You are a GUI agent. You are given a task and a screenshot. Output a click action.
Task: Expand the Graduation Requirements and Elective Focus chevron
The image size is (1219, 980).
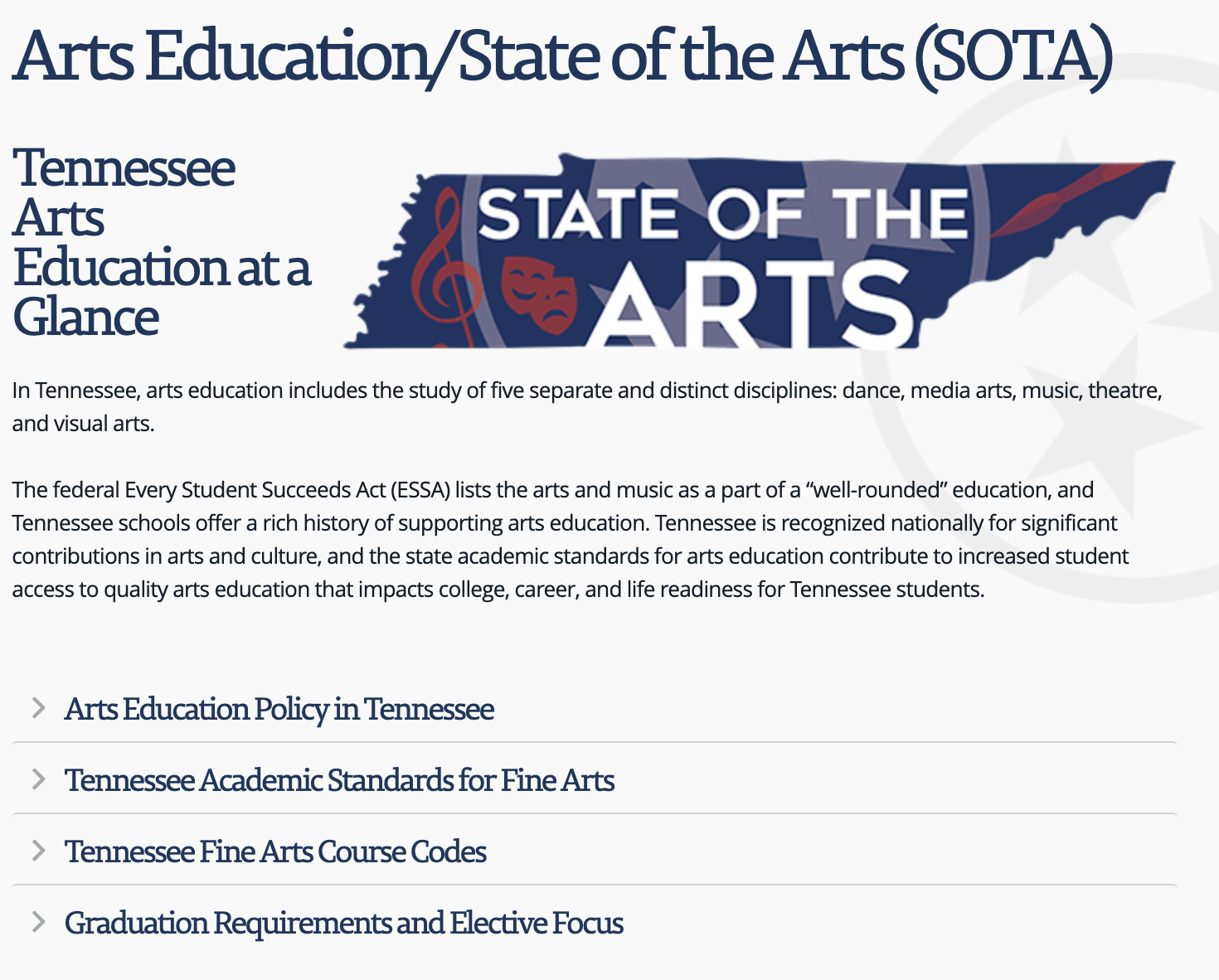(38, 922)
